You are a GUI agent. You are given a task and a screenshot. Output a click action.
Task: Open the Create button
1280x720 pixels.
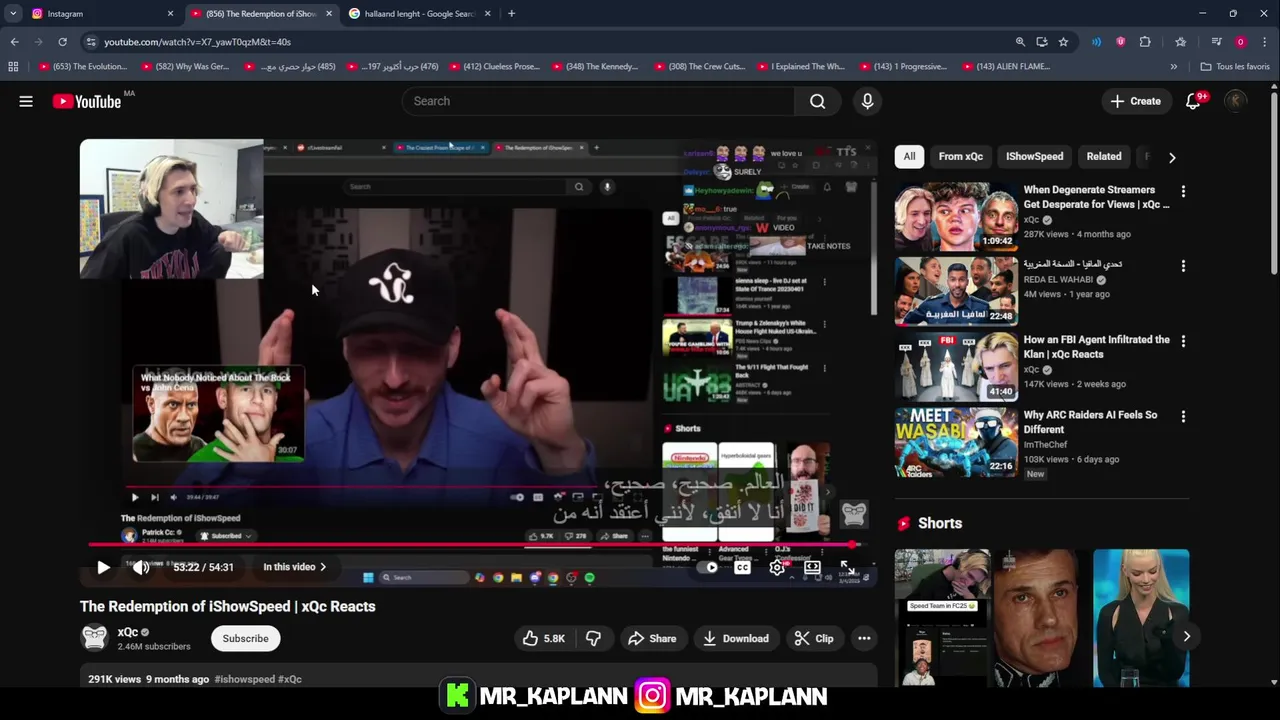(1135, 101)
